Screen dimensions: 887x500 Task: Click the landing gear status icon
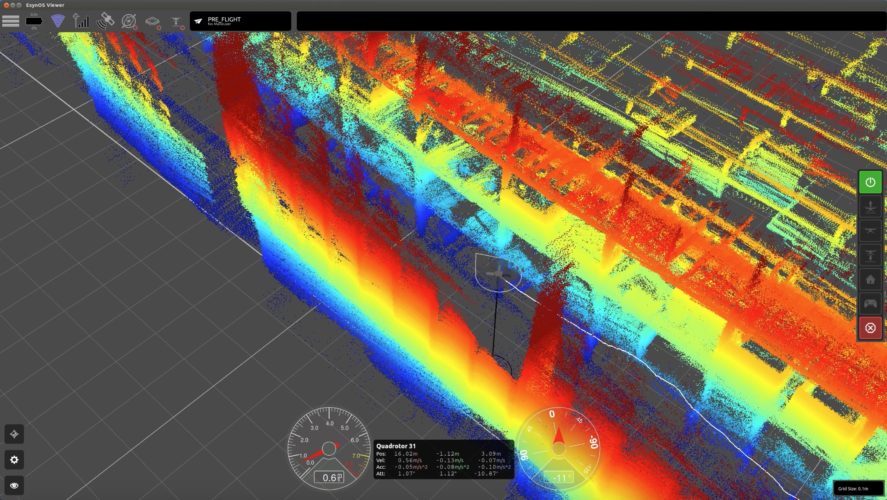point(177,22)
